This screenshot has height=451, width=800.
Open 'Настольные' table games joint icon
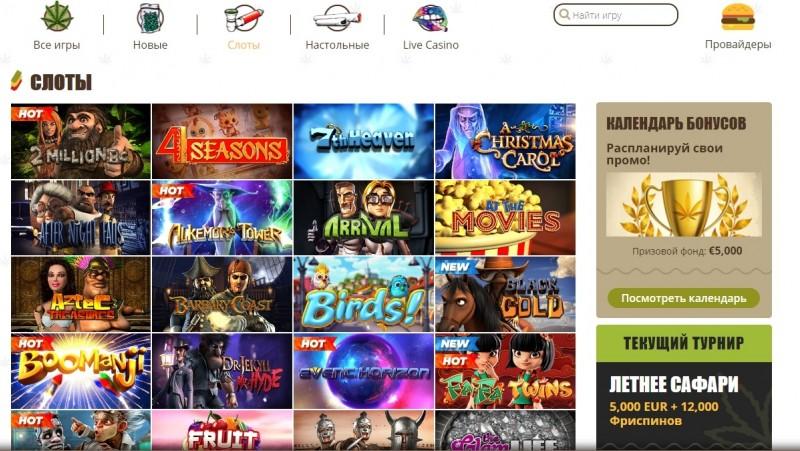[x=337, y=18]
